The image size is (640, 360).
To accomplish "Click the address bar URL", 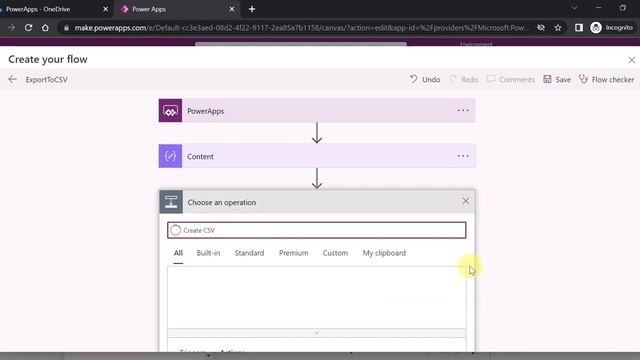I will (302, 28).
